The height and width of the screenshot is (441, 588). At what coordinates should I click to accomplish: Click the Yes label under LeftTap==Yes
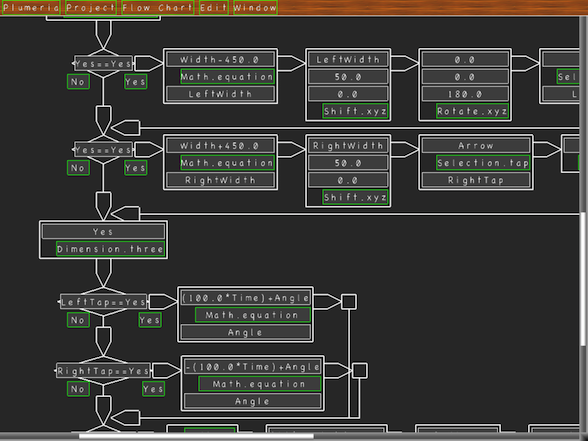pos(150,320)
